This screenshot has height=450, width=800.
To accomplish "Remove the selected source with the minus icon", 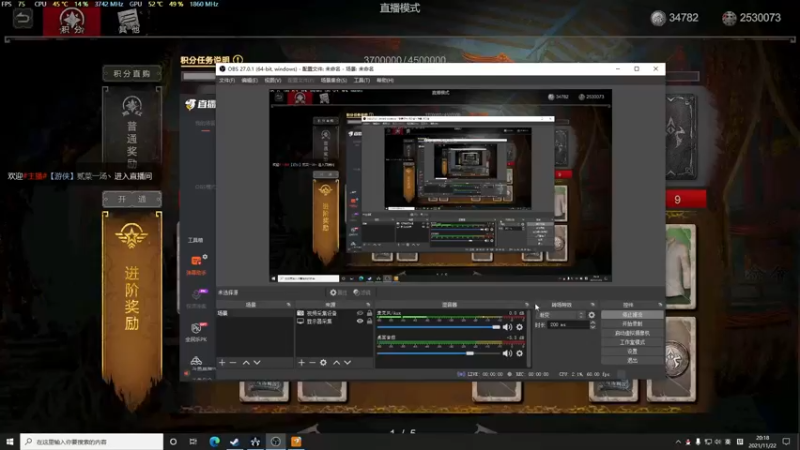I will point(312,362).
